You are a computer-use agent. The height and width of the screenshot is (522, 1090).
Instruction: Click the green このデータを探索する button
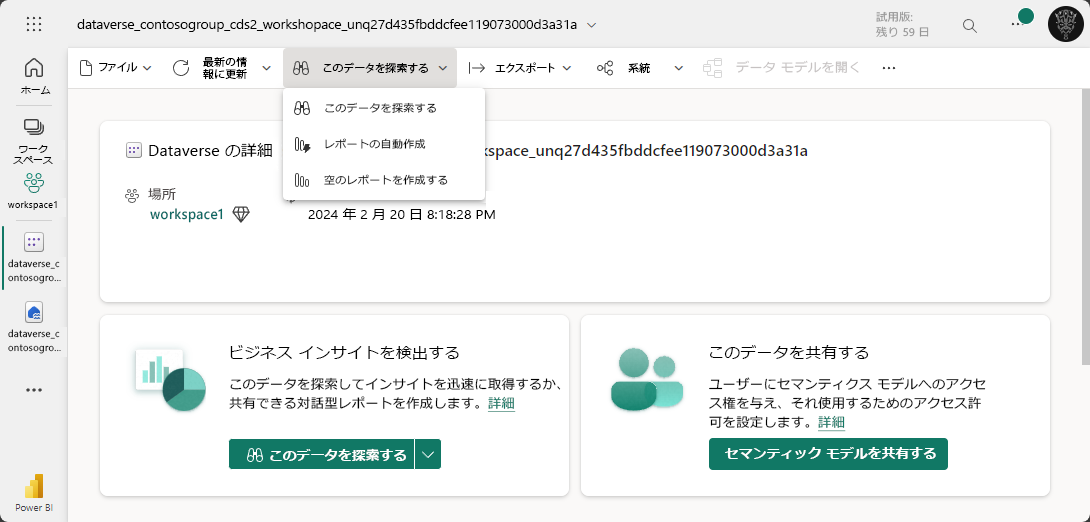321,455
